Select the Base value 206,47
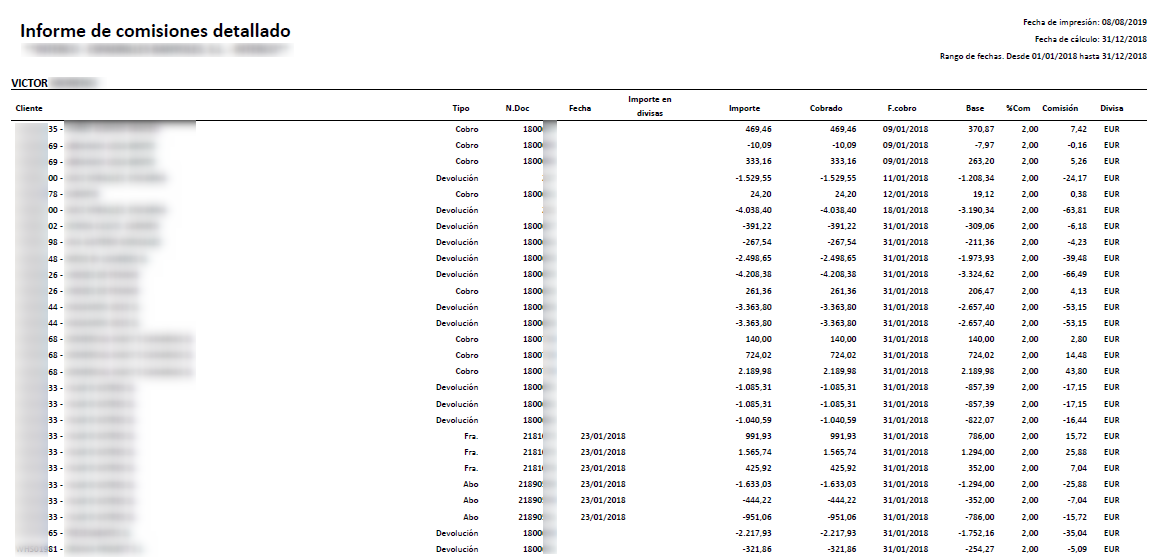Viewport: 1160px width, 557px height. (981, 291)
